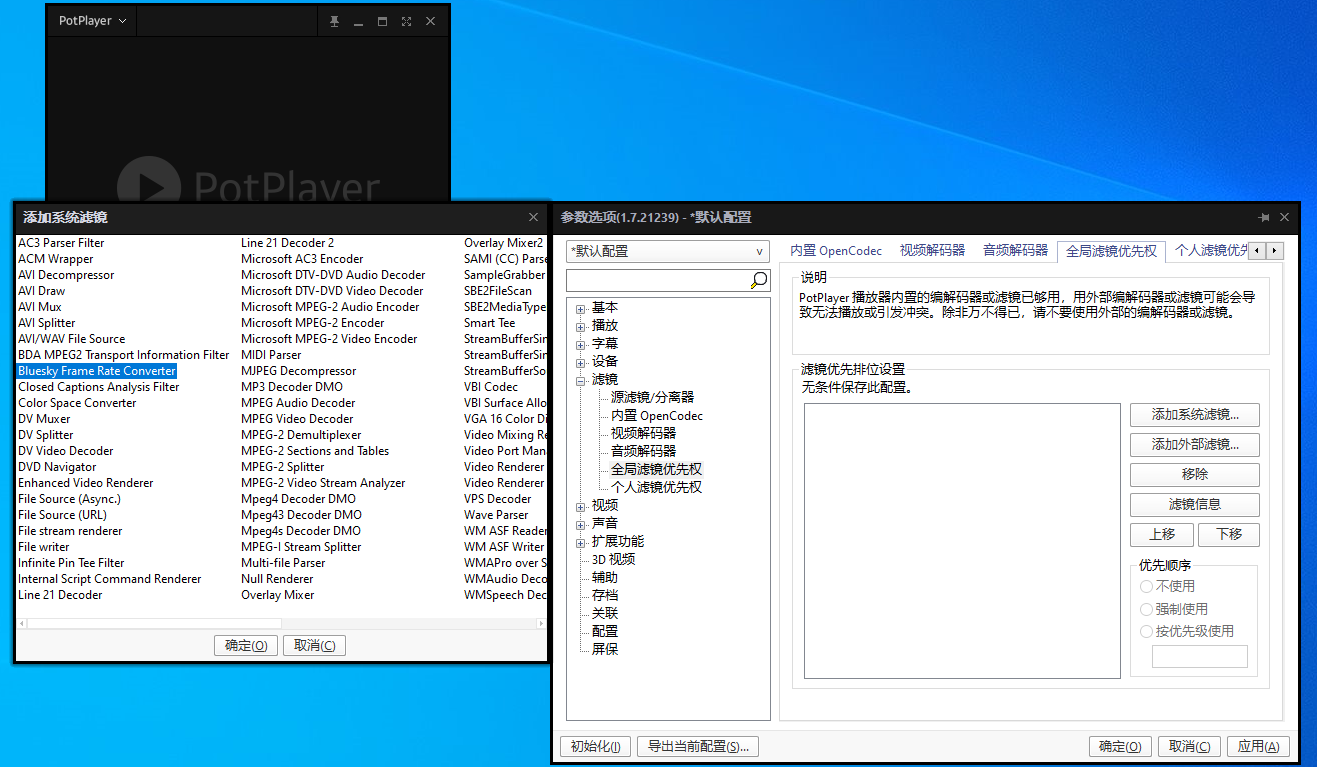Viewport: 1317px width, 767px height.
Task: Click 取消(C) in 添加系统滤镜 dialog
Action: pyautogui.click(x=314, y=646)
